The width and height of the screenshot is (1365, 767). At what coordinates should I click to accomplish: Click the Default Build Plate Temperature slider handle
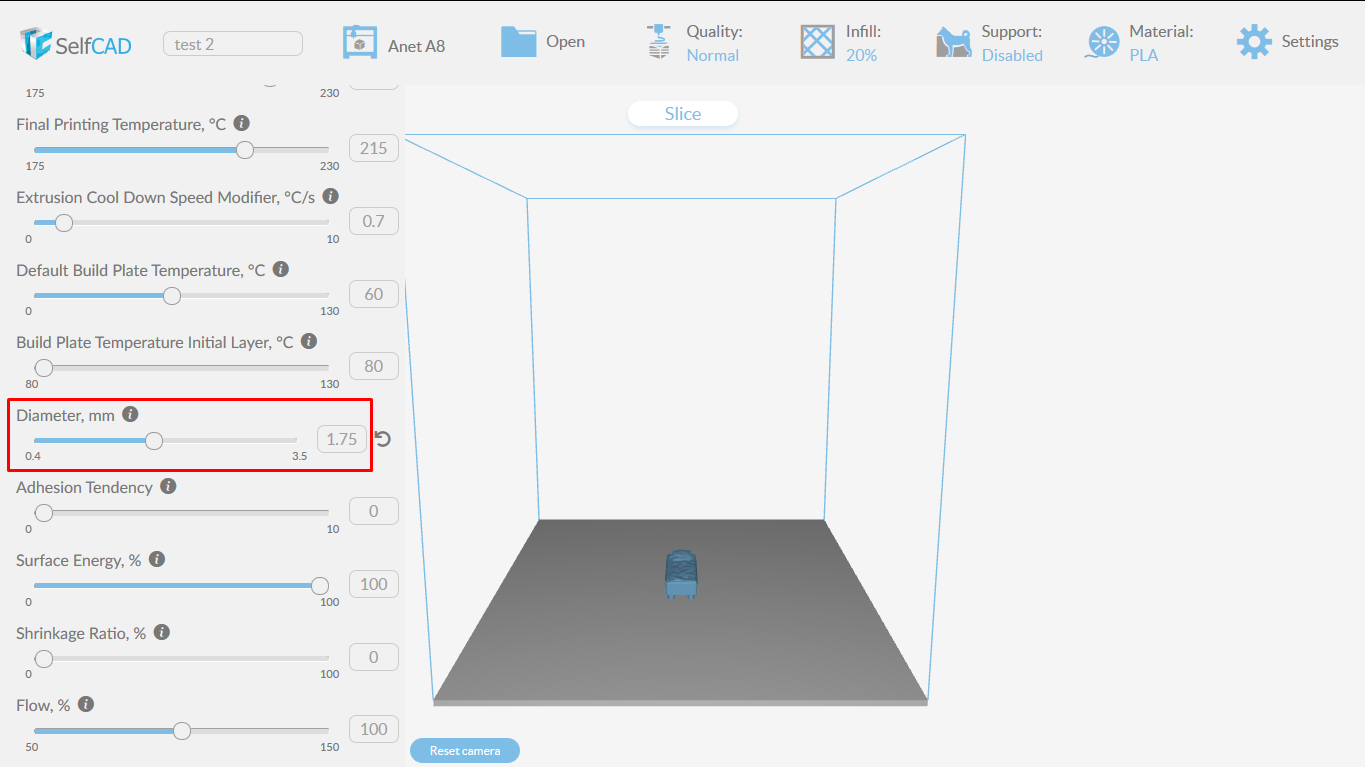[172, 295]
